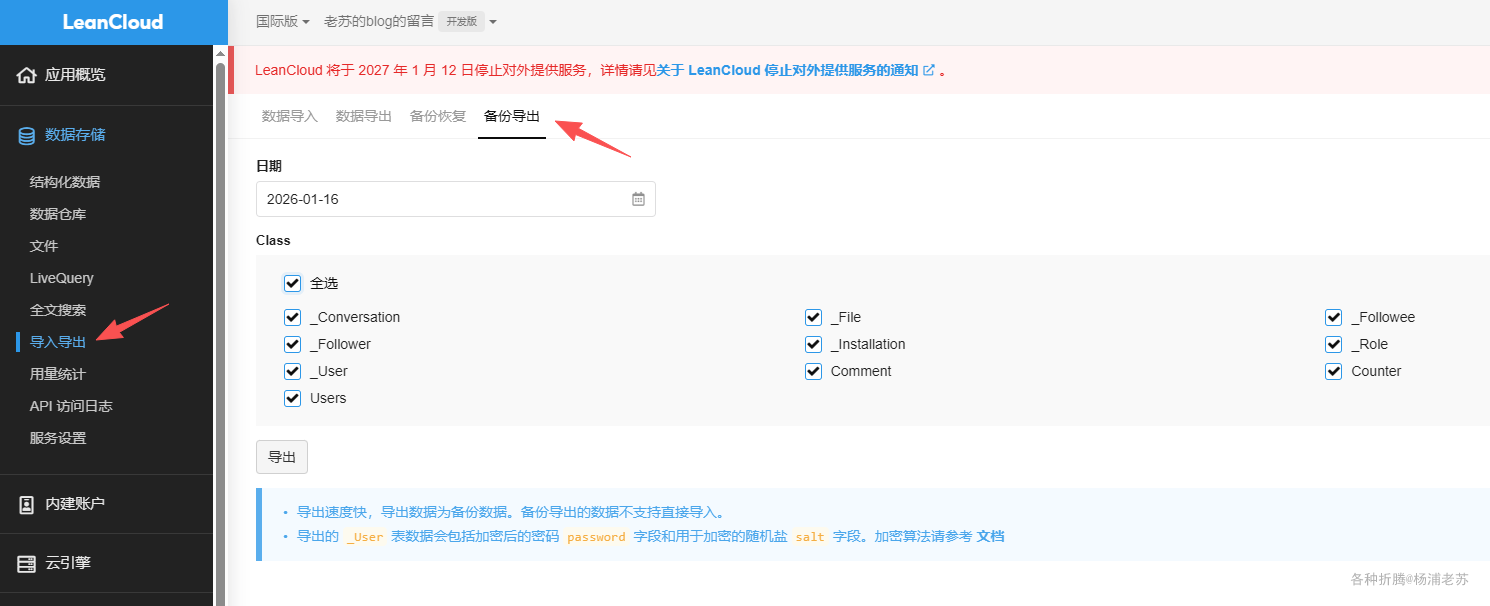Select the 备份导出 tab
Image resolution: width=1490 pixels, height=606 pixels.
pyautogui.click(x=512, y=116)
